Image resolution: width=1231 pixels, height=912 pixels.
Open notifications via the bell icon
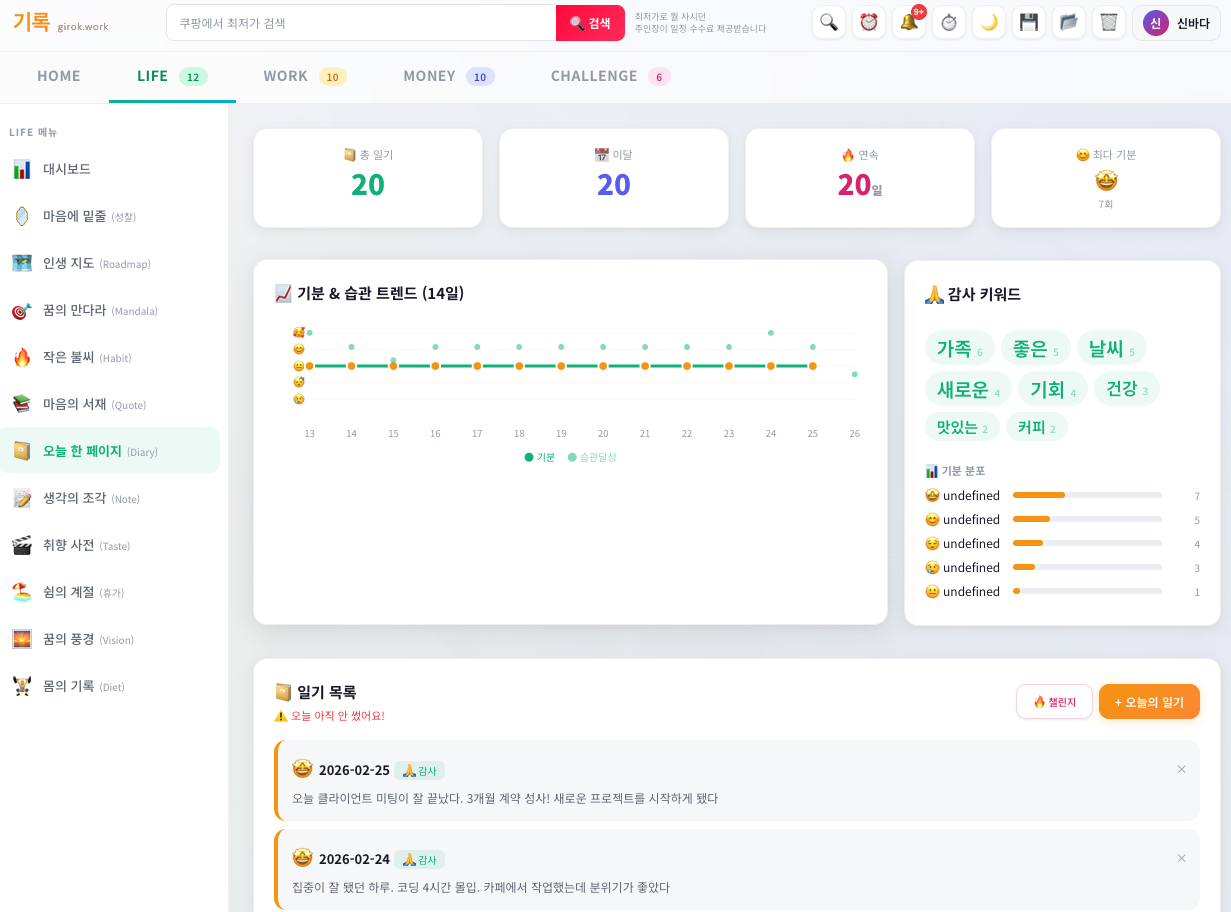pyautogui.click(x=908, y=21)
